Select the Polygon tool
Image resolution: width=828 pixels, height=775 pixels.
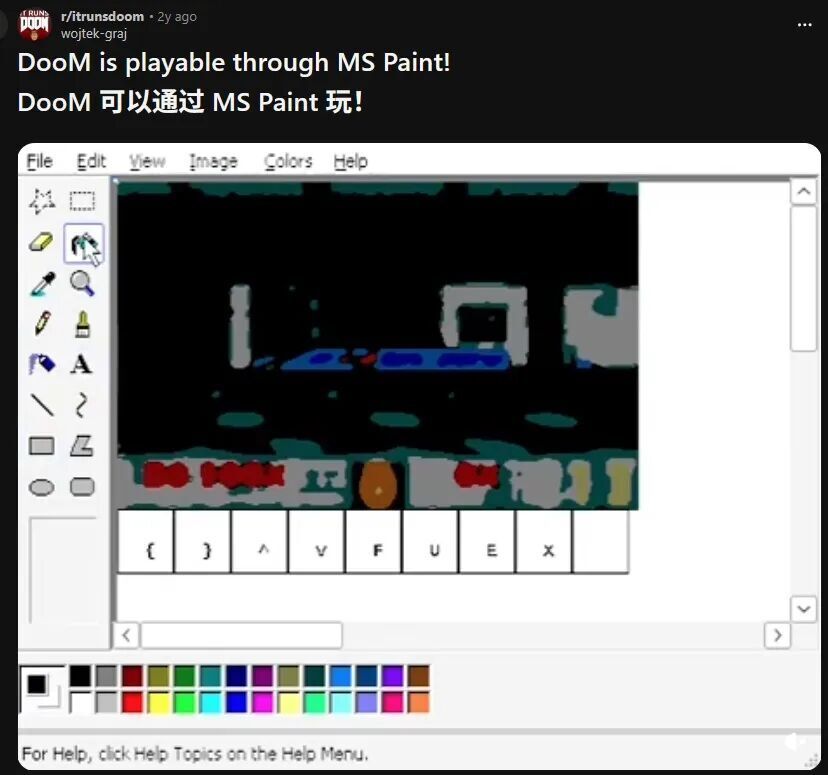pos(82,446)
